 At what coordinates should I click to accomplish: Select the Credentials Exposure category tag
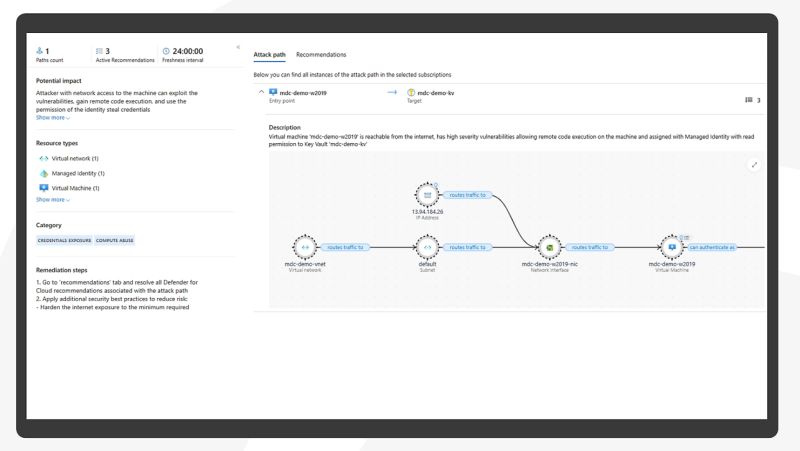(64, 240)
